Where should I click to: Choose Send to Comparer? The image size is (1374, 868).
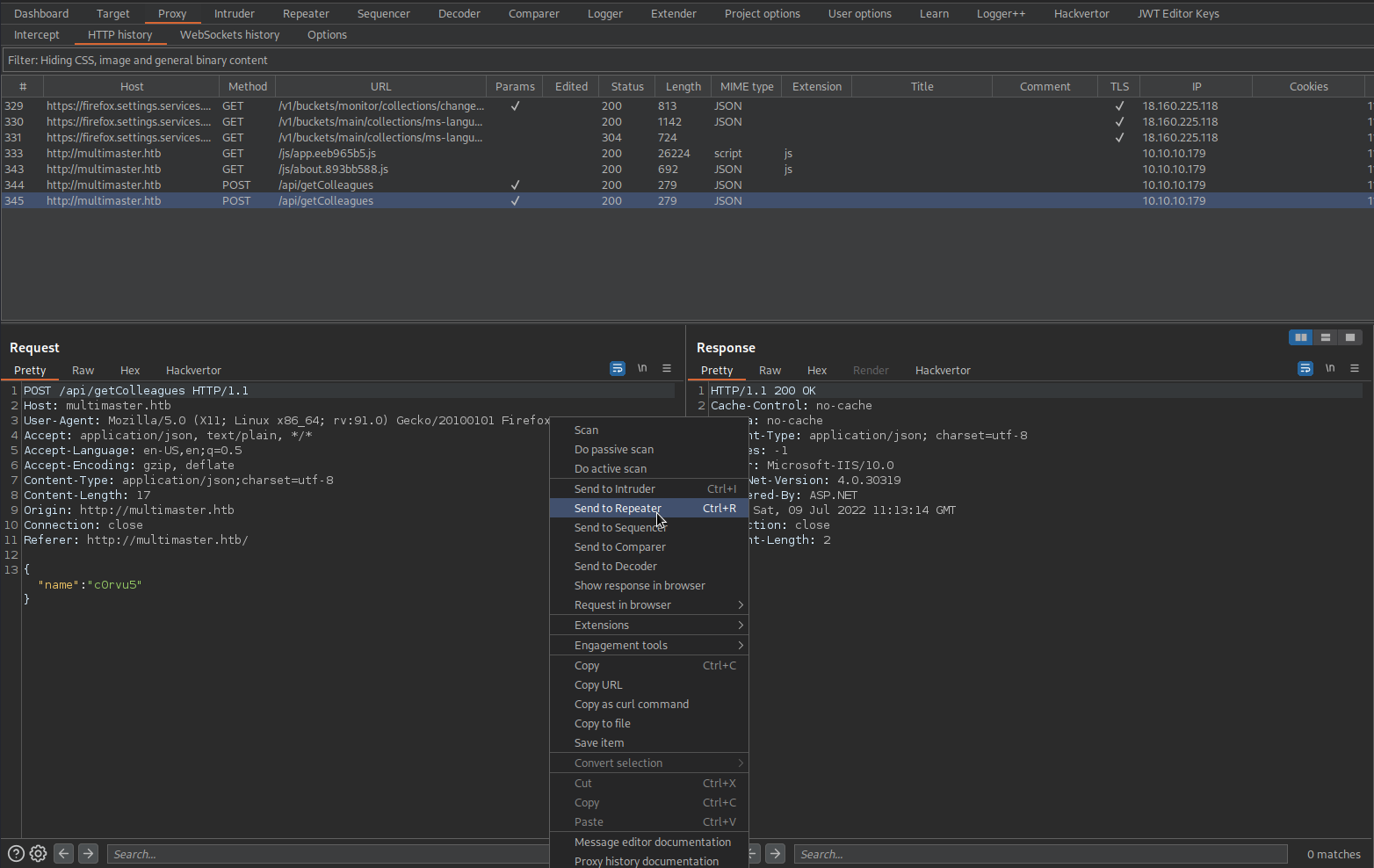point(648,546)
